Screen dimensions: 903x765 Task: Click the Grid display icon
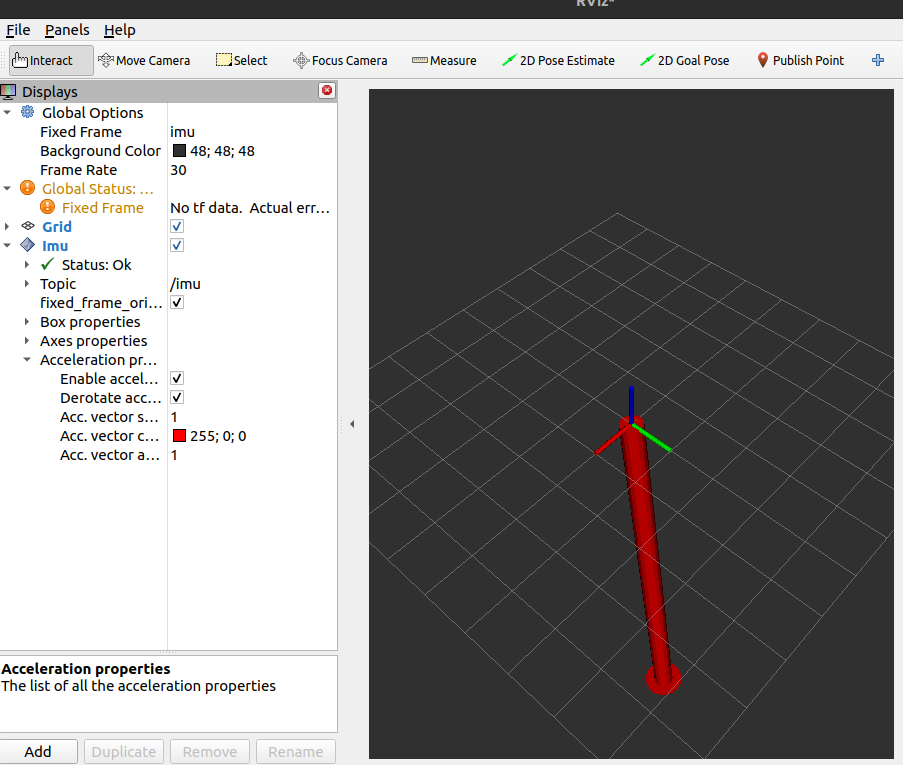click(28, 226)
